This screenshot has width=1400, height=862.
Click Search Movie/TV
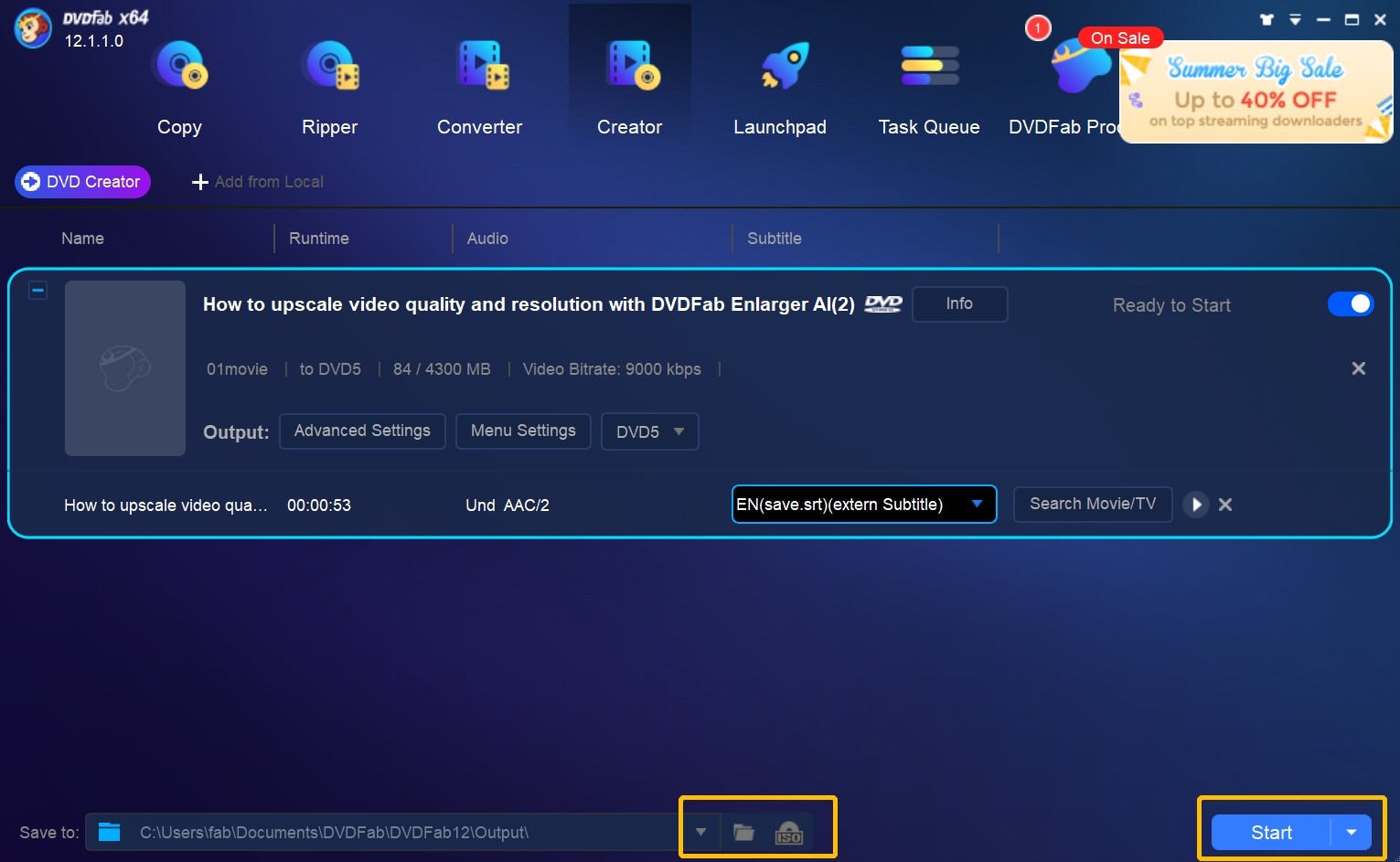(1093, 504)
